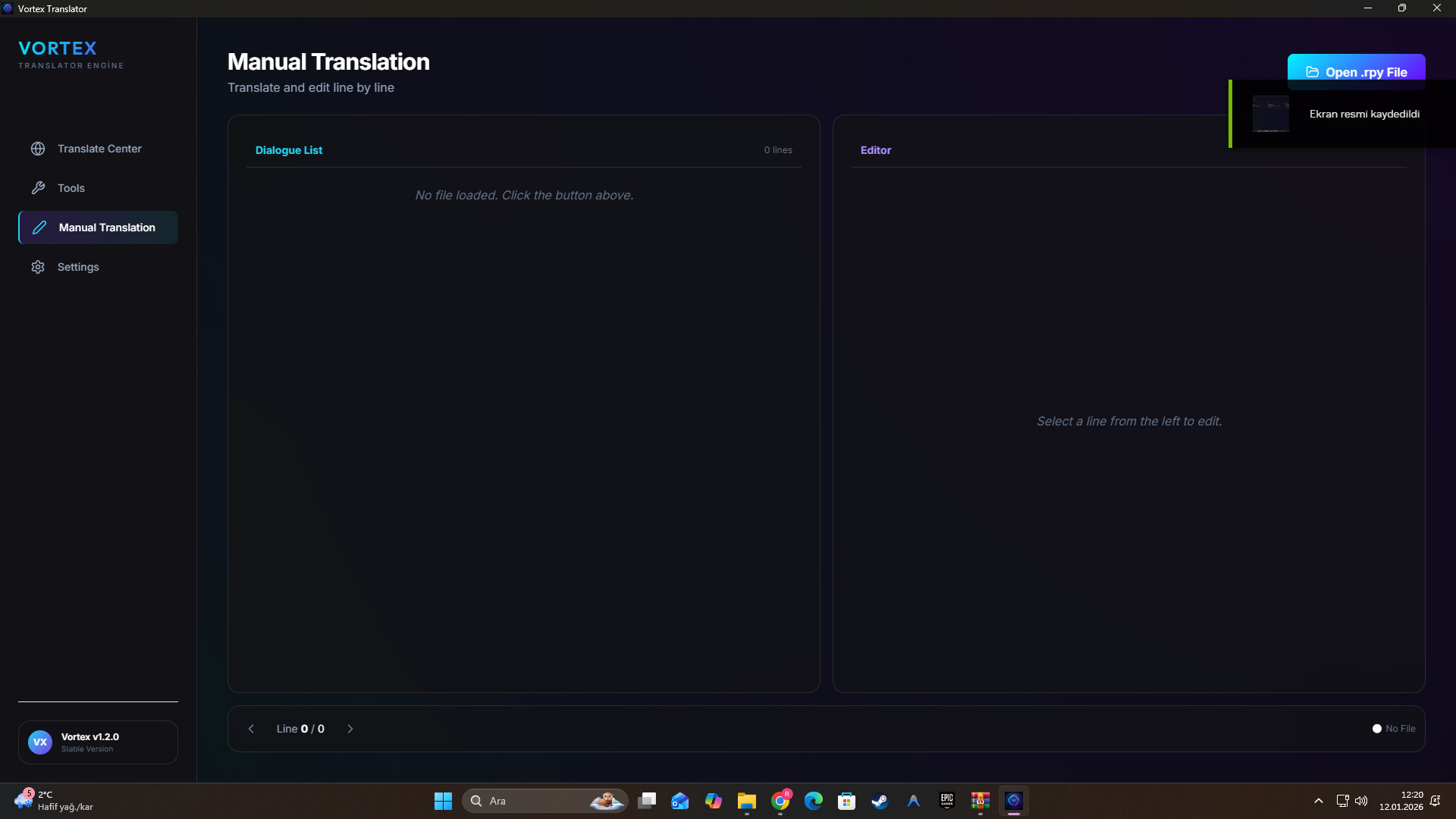The width and height of the screenshot is (1456, 819).
Task: Switch to Translate Center page
Action: 99,149
